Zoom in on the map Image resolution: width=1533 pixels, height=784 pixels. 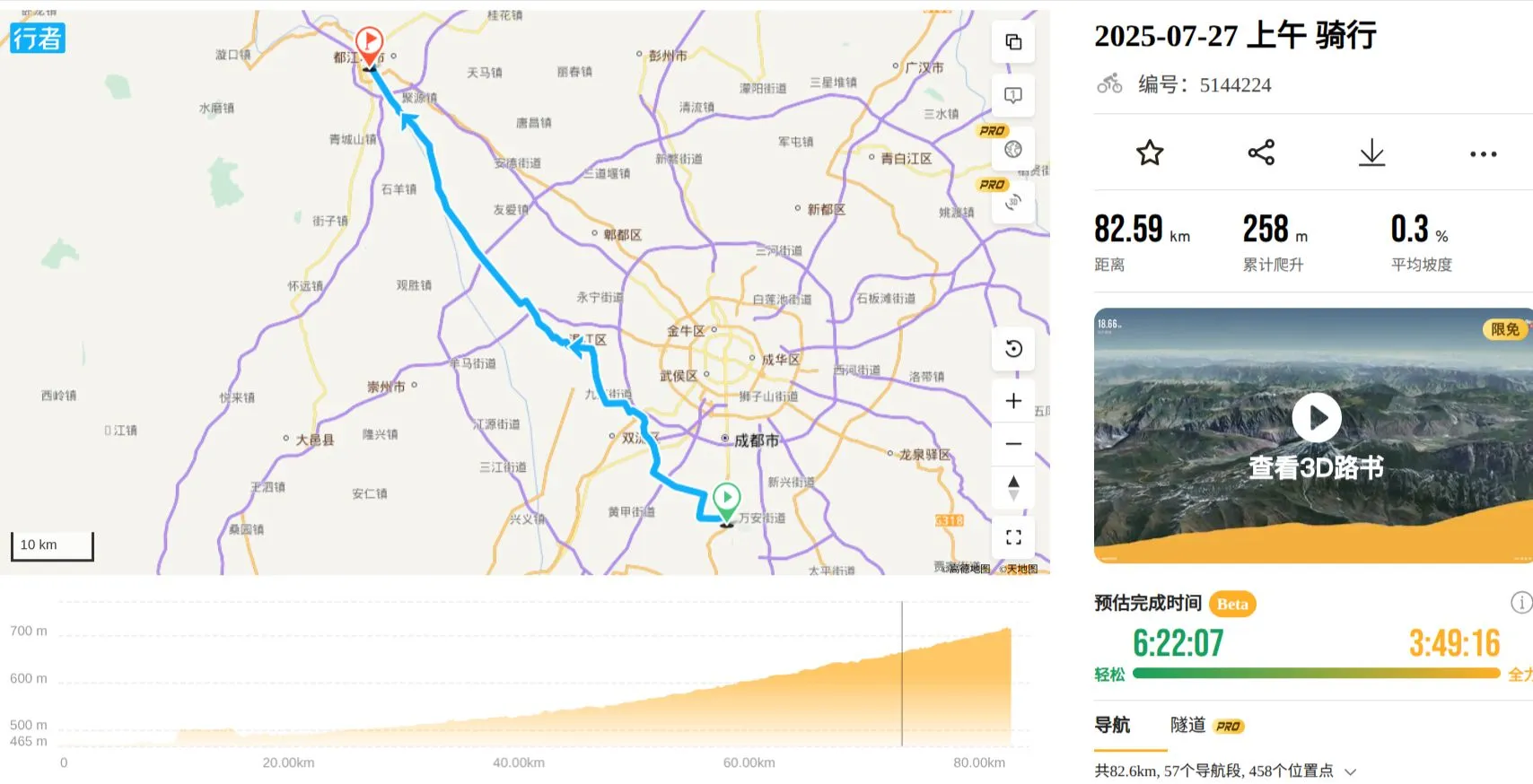(x=1013, y=401)
